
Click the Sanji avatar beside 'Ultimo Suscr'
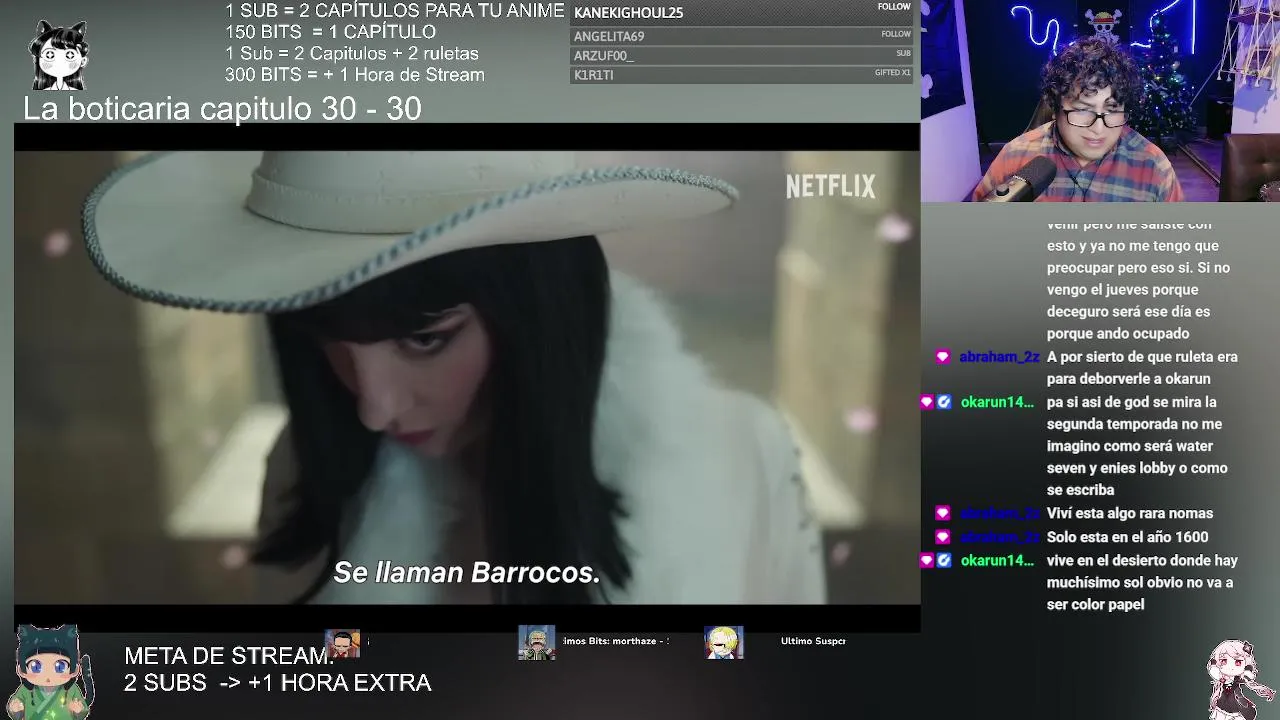pyautogui.click(x=723, y=642)
